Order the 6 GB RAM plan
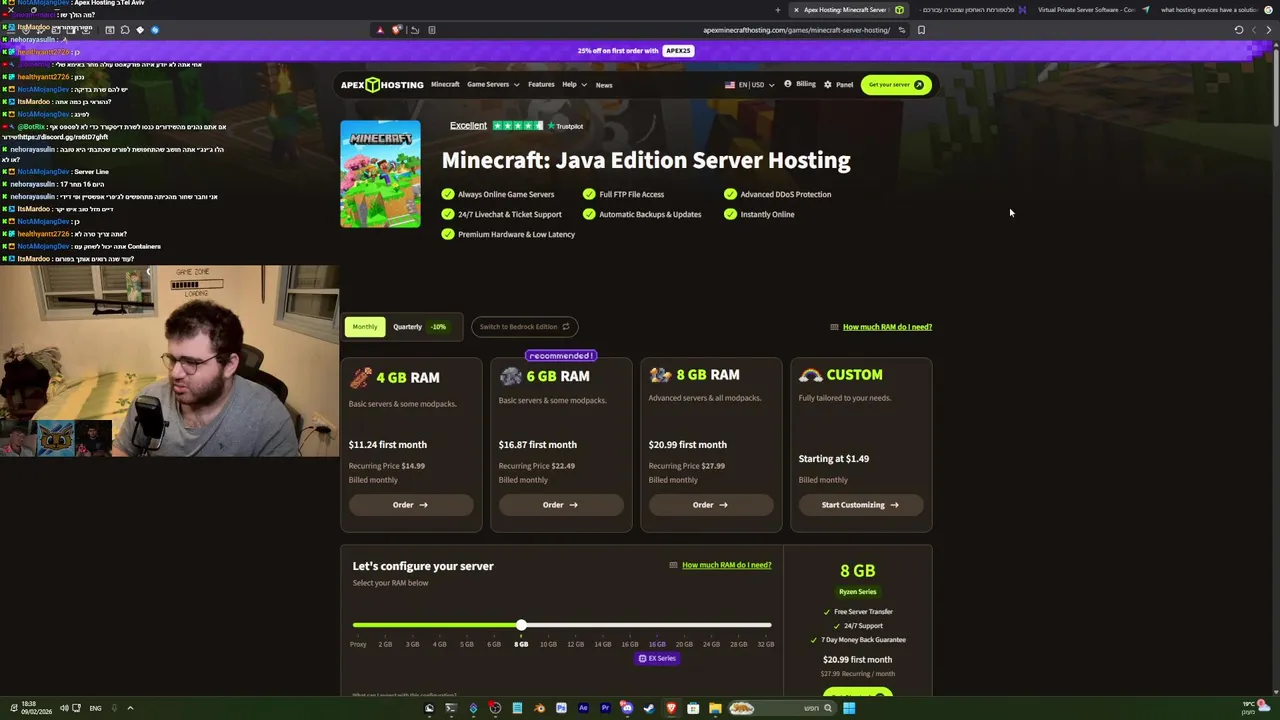This screenshot has height=720, width=1280. [560, 505]
